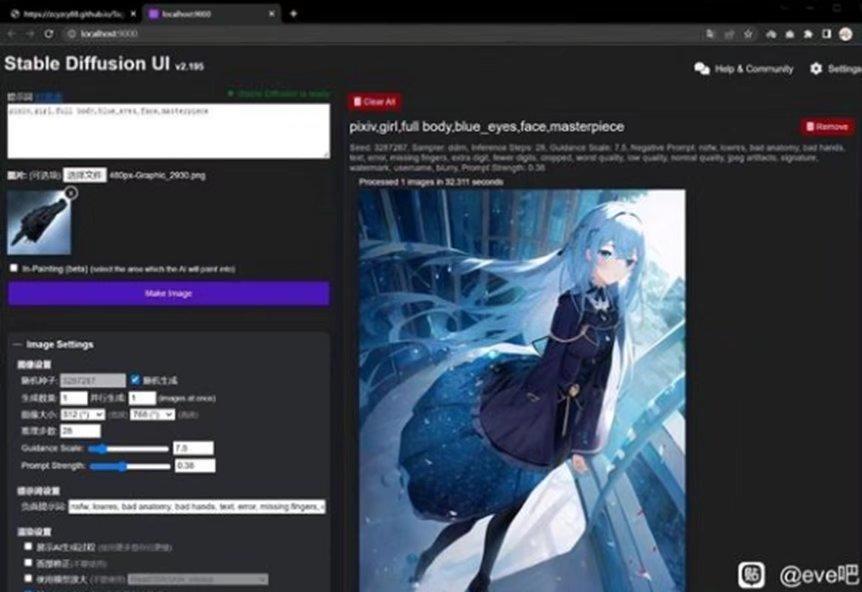Click the Settings gear icon

point(816,69)
